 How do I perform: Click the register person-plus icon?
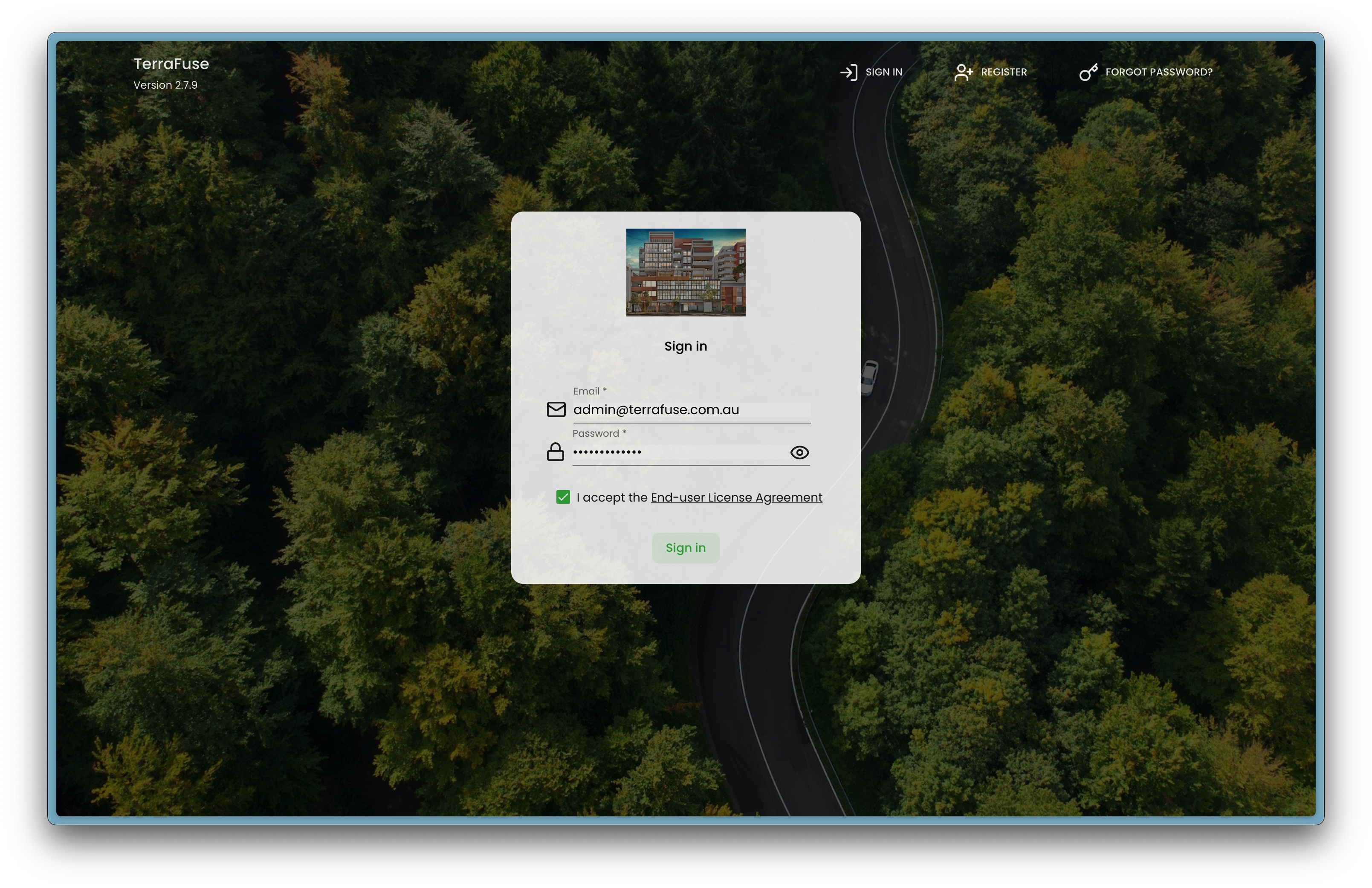(964, 72)
